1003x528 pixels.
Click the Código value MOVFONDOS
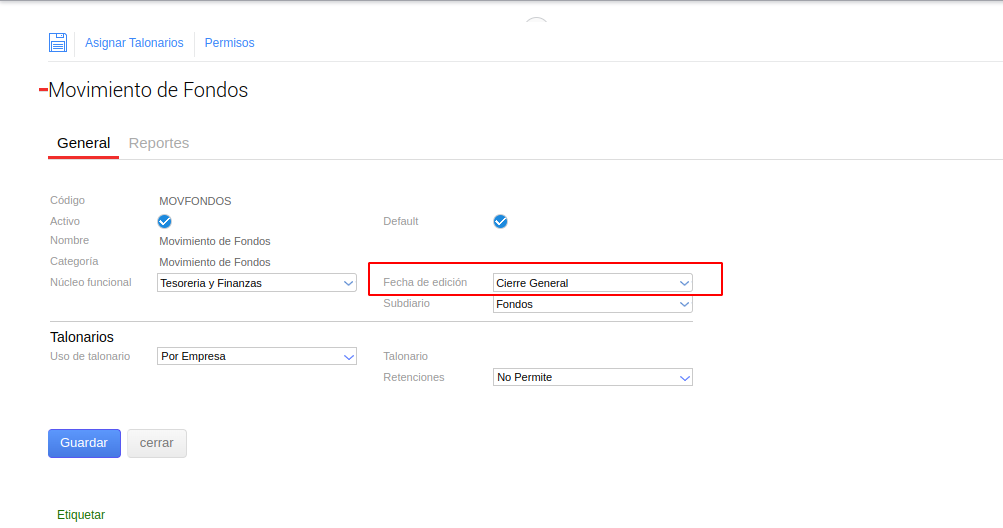(195, 201)
